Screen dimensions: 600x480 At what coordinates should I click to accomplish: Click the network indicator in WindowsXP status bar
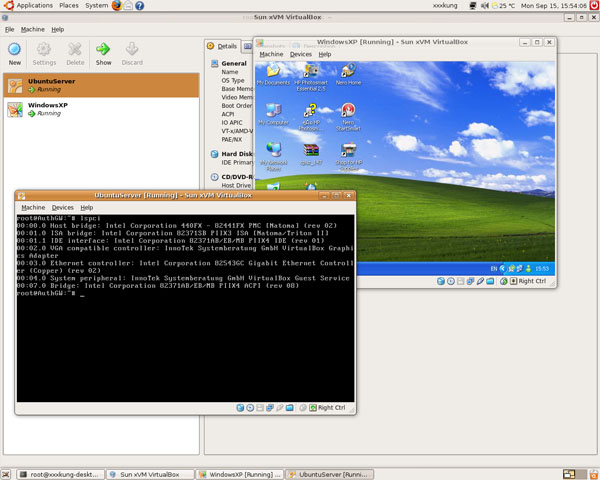[x=470, y=281]
